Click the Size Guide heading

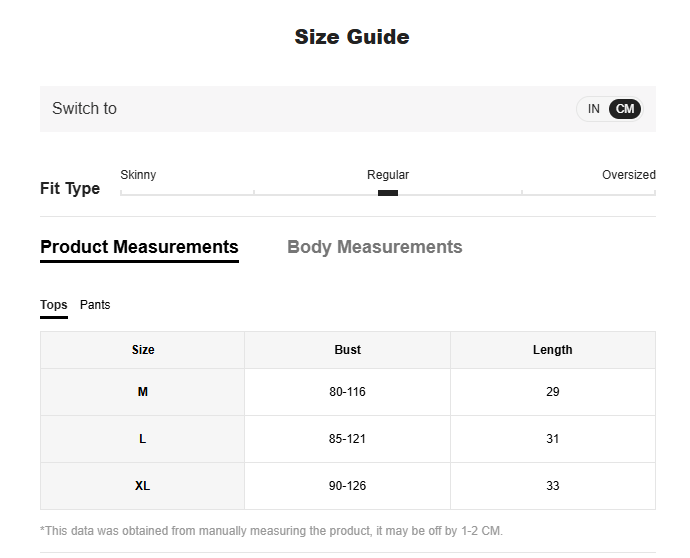tap(351, 37)
